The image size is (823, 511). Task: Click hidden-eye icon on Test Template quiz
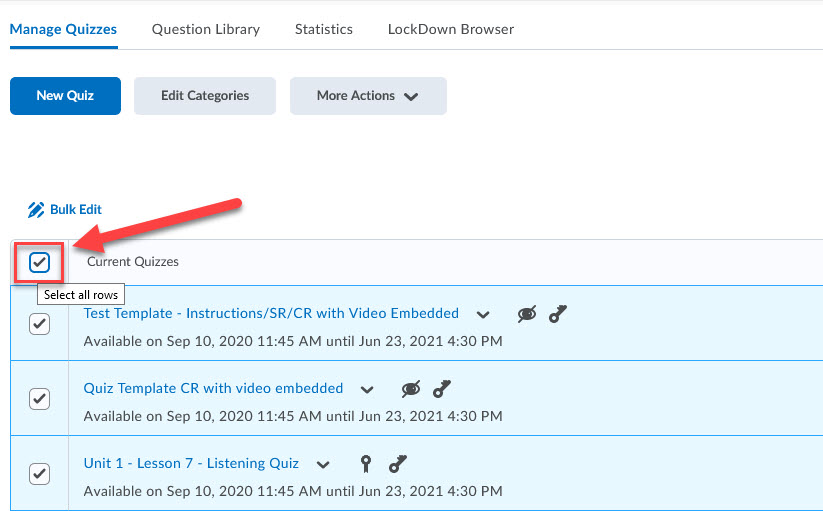tap(527, 314)
